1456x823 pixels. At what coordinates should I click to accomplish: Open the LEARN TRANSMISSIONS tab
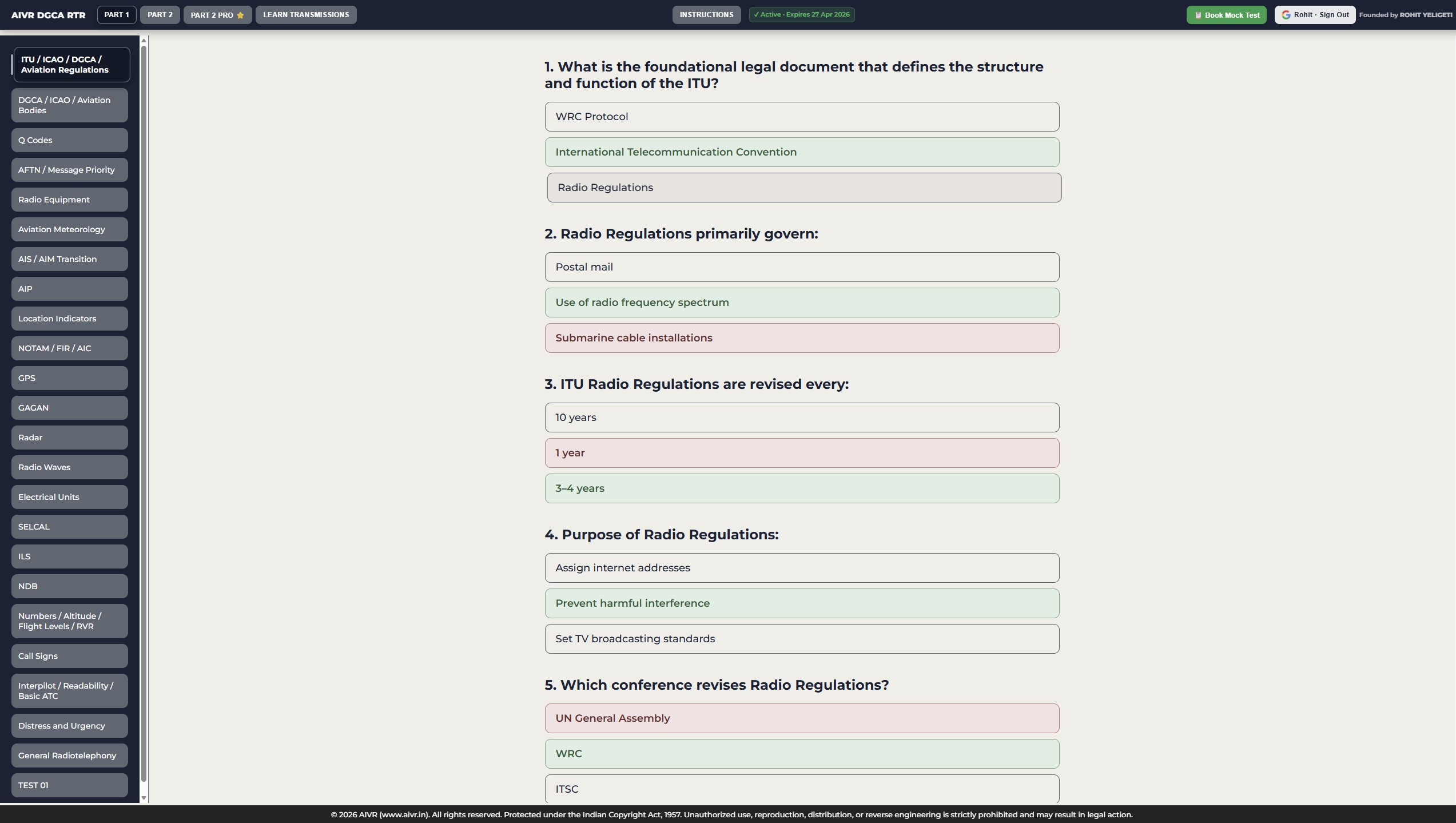(x=305, y=15)
